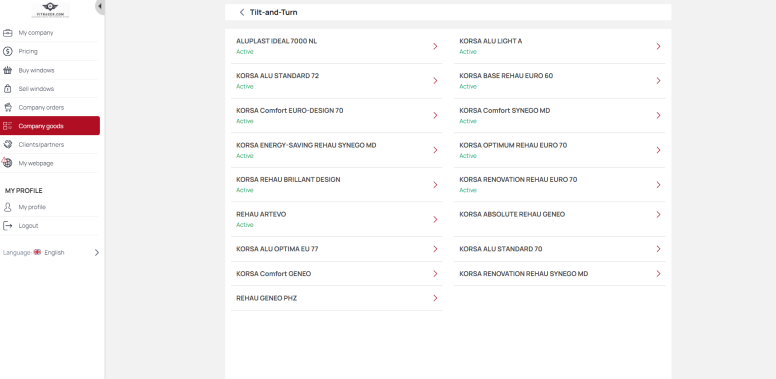
Task: Open KORSA Comfort SYNEGO MD chevron
Action: (x=659, y=115)
